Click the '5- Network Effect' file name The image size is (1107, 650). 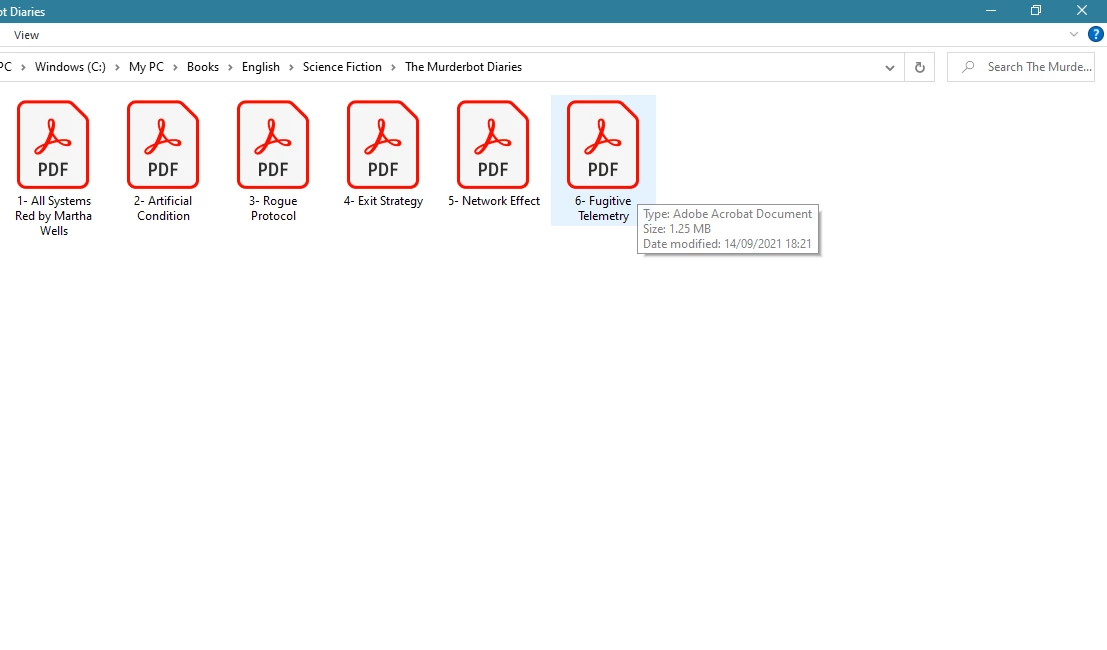coord(493,201)
